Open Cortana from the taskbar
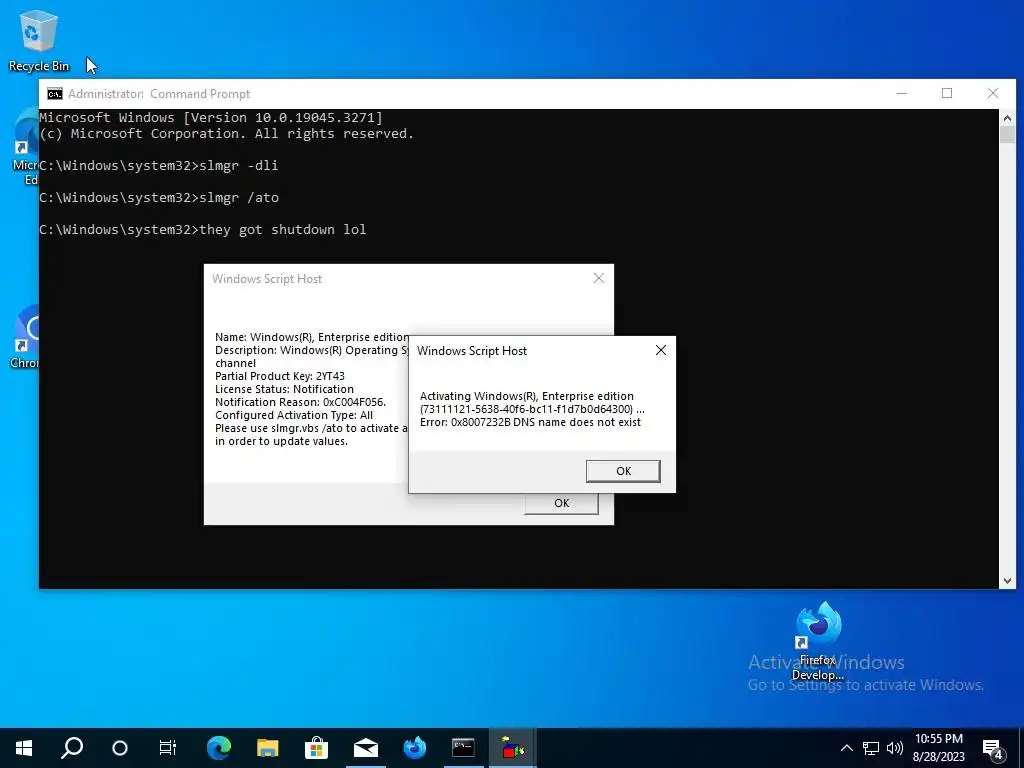 click(x=120, y=748)
